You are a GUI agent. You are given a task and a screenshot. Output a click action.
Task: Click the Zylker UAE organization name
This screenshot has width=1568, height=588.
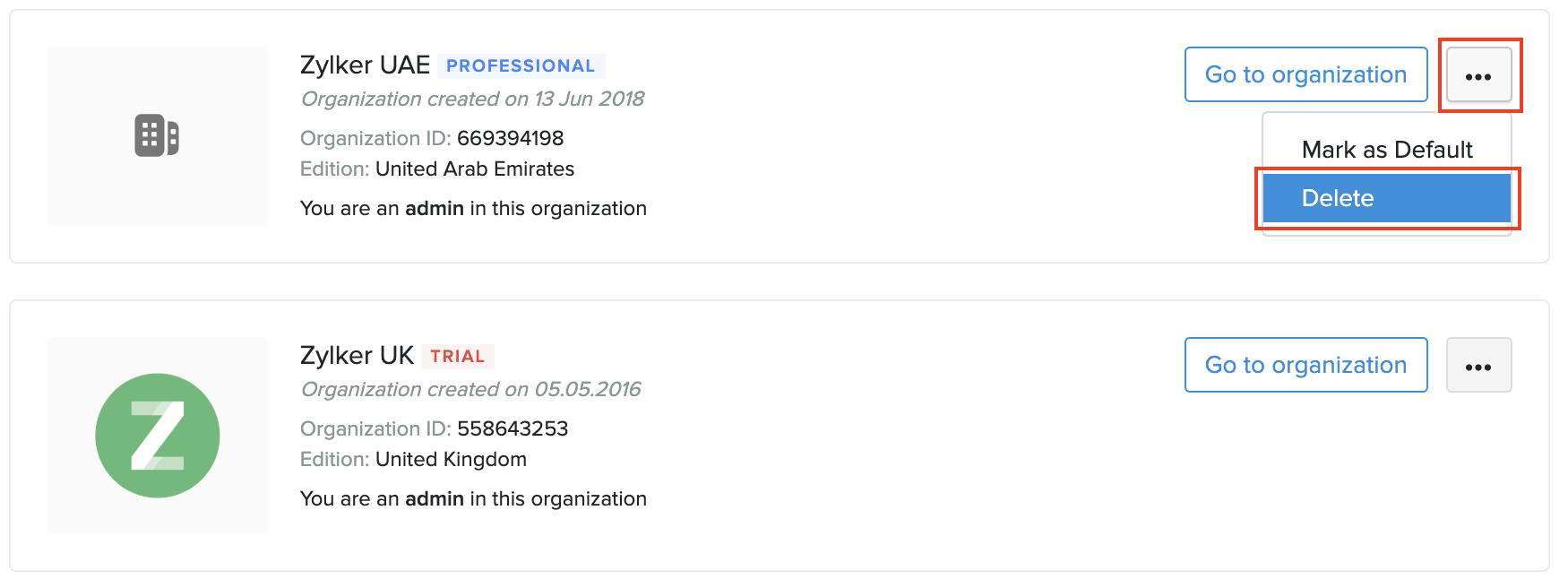pyautogui.click(x=365, y=65)
